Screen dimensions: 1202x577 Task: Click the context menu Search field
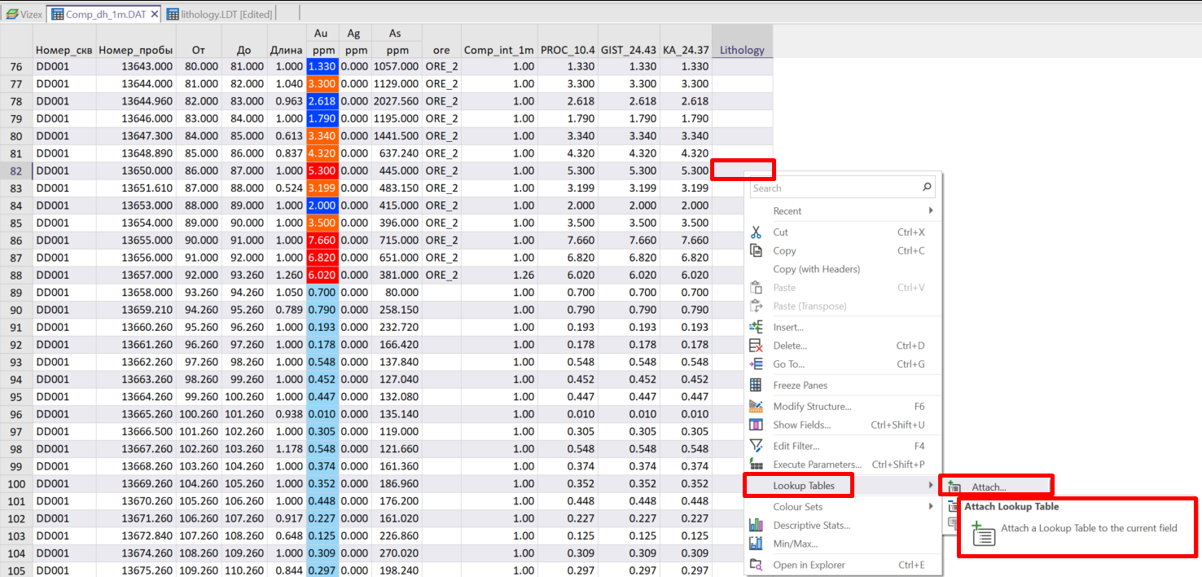click(x=835, y=188)
